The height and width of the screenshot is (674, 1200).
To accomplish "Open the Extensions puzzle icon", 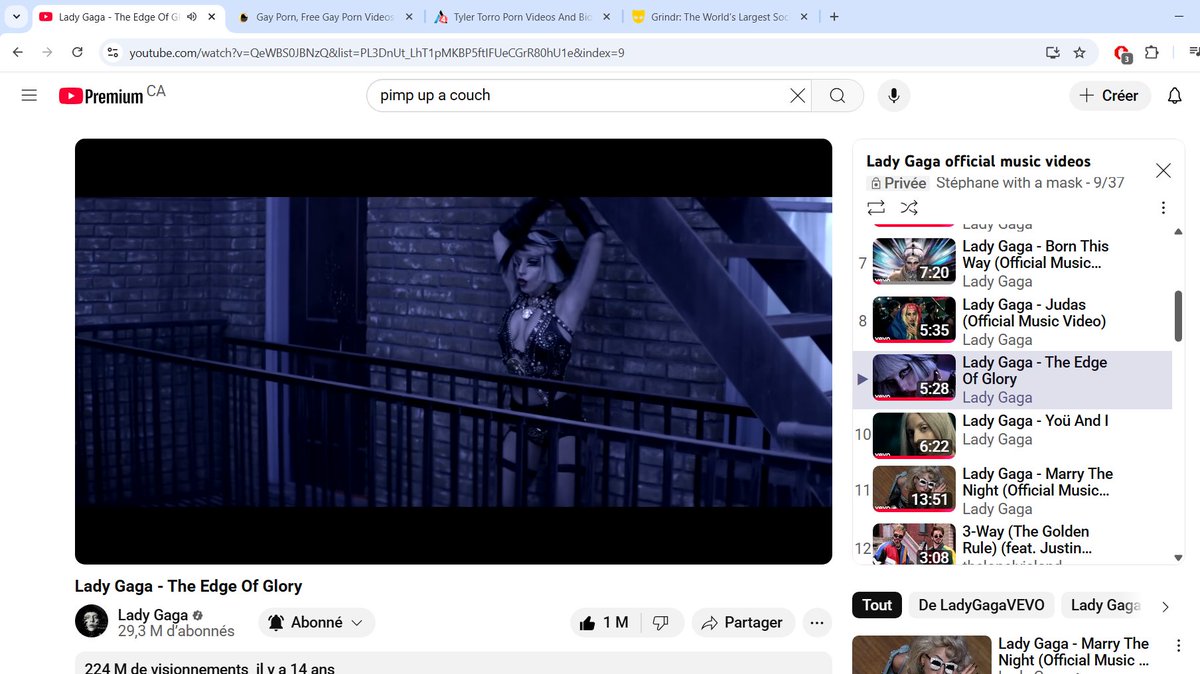I will point(1151,52).
